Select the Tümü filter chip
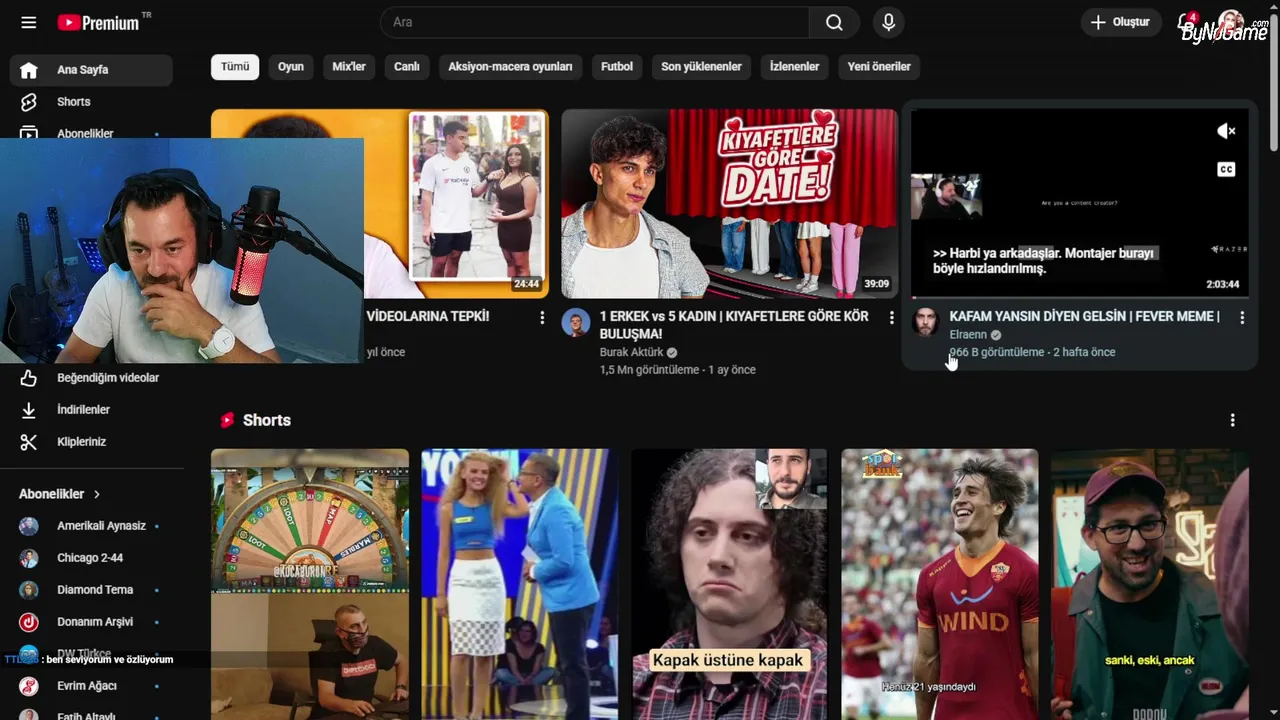Screen dimensions: 1280x720 [x=235, y=67]
